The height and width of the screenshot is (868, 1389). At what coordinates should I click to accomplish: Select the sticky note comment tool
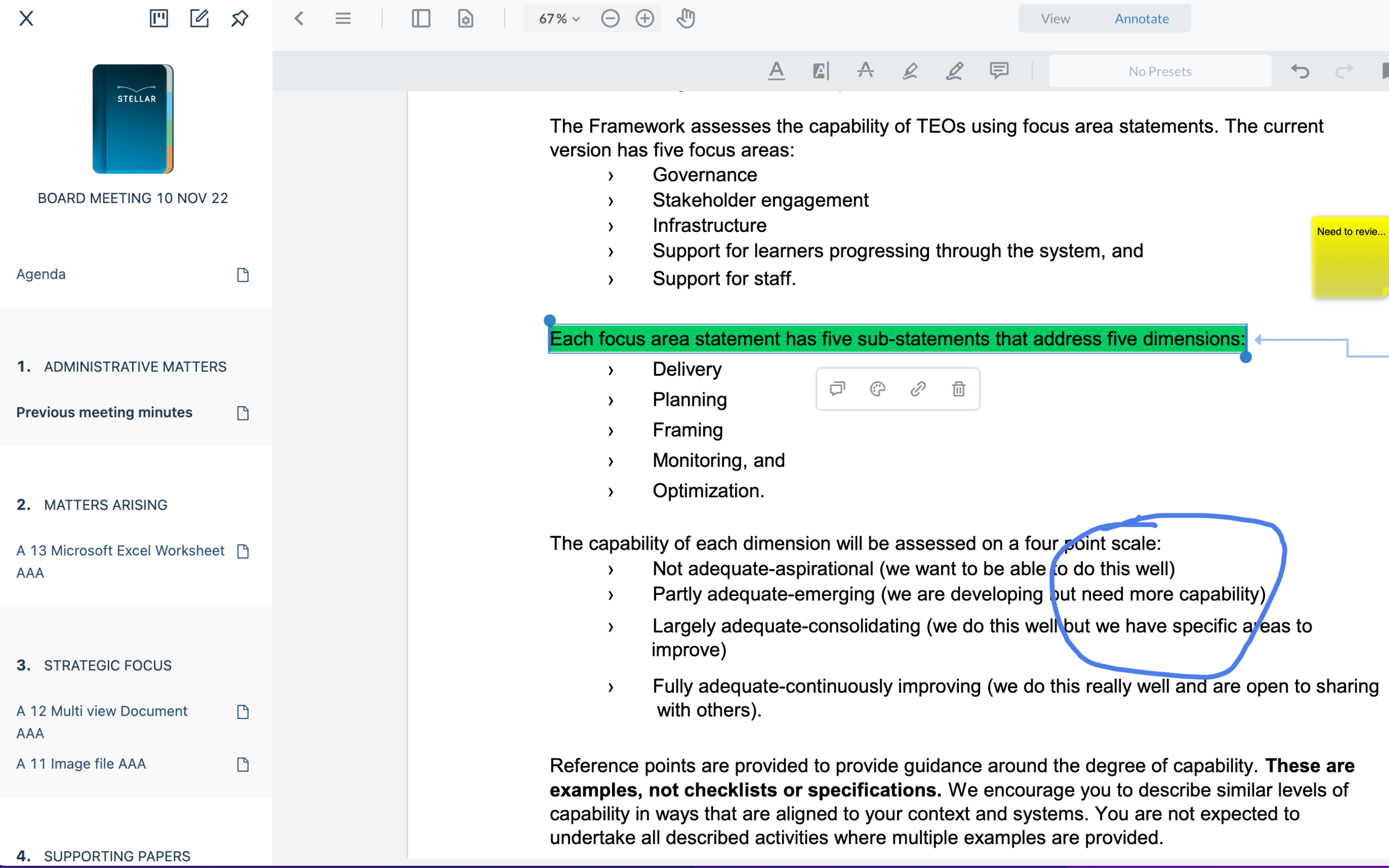tap(999, 70)
